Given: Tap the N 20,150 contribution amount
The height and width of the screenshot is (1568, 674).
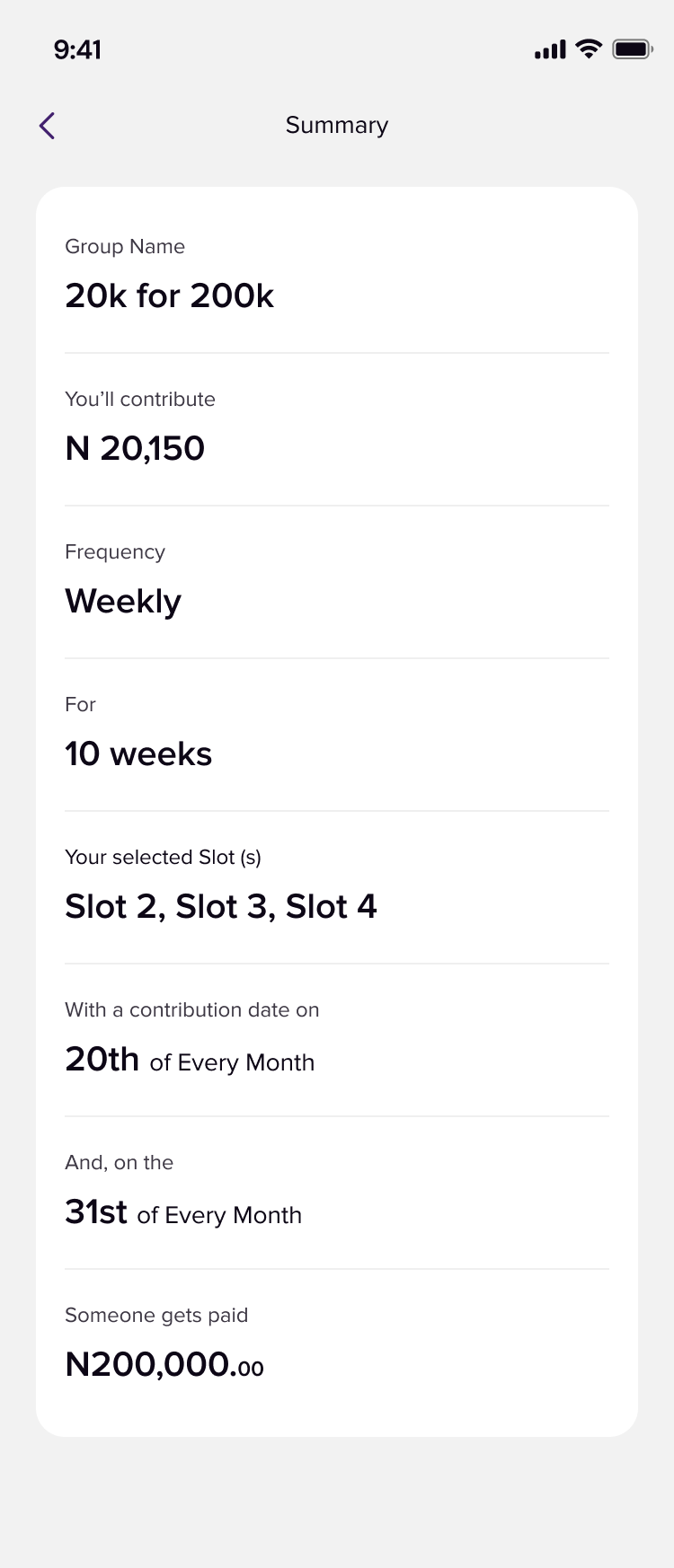Looking at the screenshot, I should [135, 448].
